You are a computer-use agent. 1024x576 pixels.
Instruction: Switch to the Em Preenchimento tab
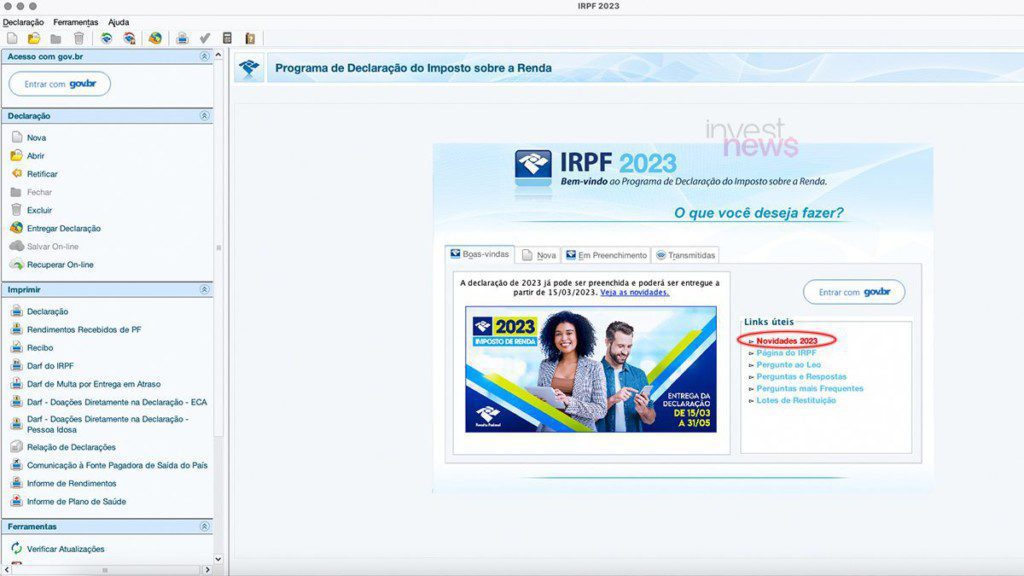tap(606, 255)
